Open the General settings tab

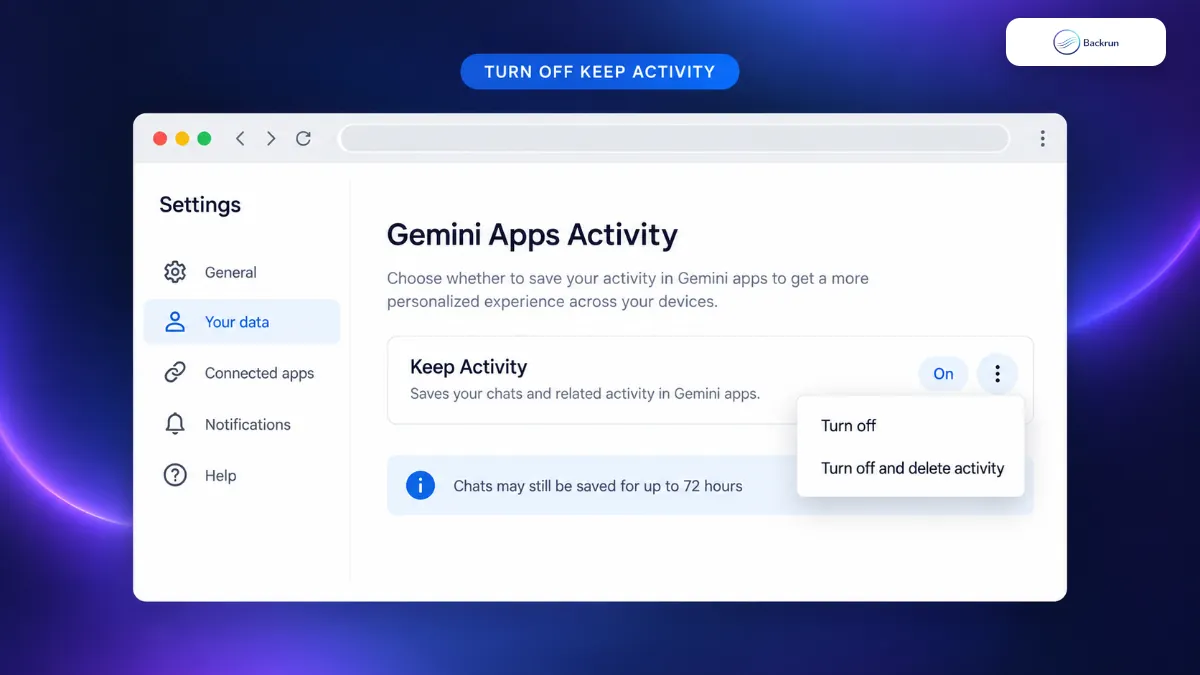pyautogui.click(x=241, y=272)
